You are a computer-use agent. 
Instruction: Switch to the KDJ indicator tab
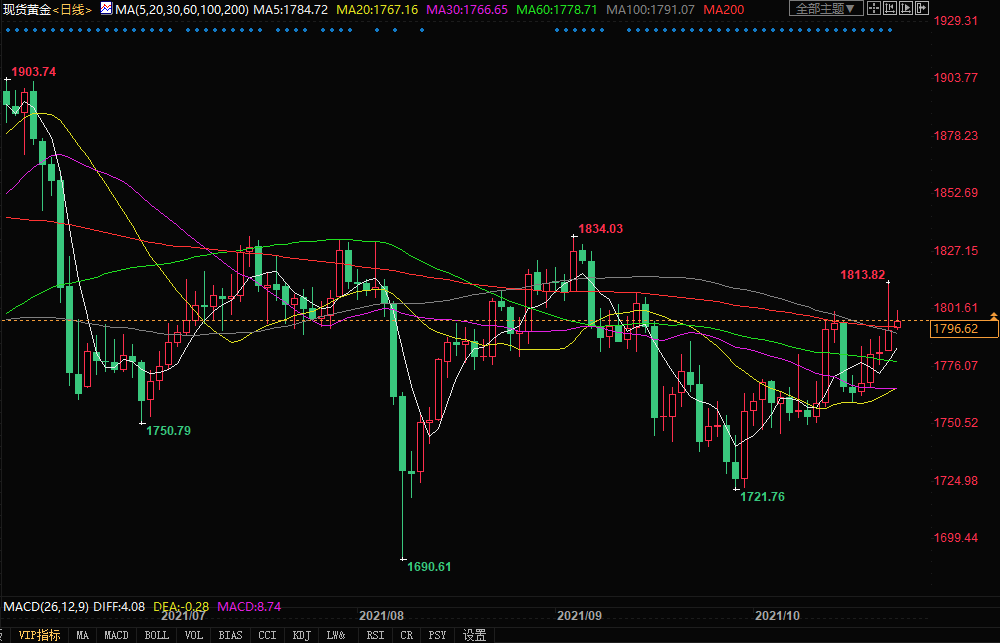coord(301,635)
